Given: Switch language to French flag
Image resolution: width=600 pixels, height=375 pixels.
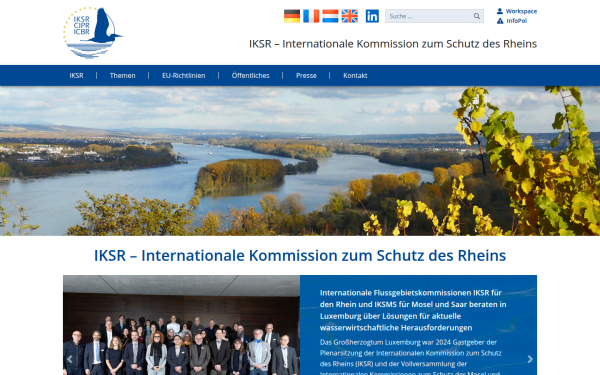Looking at the screenshot, I should [311, 16].
